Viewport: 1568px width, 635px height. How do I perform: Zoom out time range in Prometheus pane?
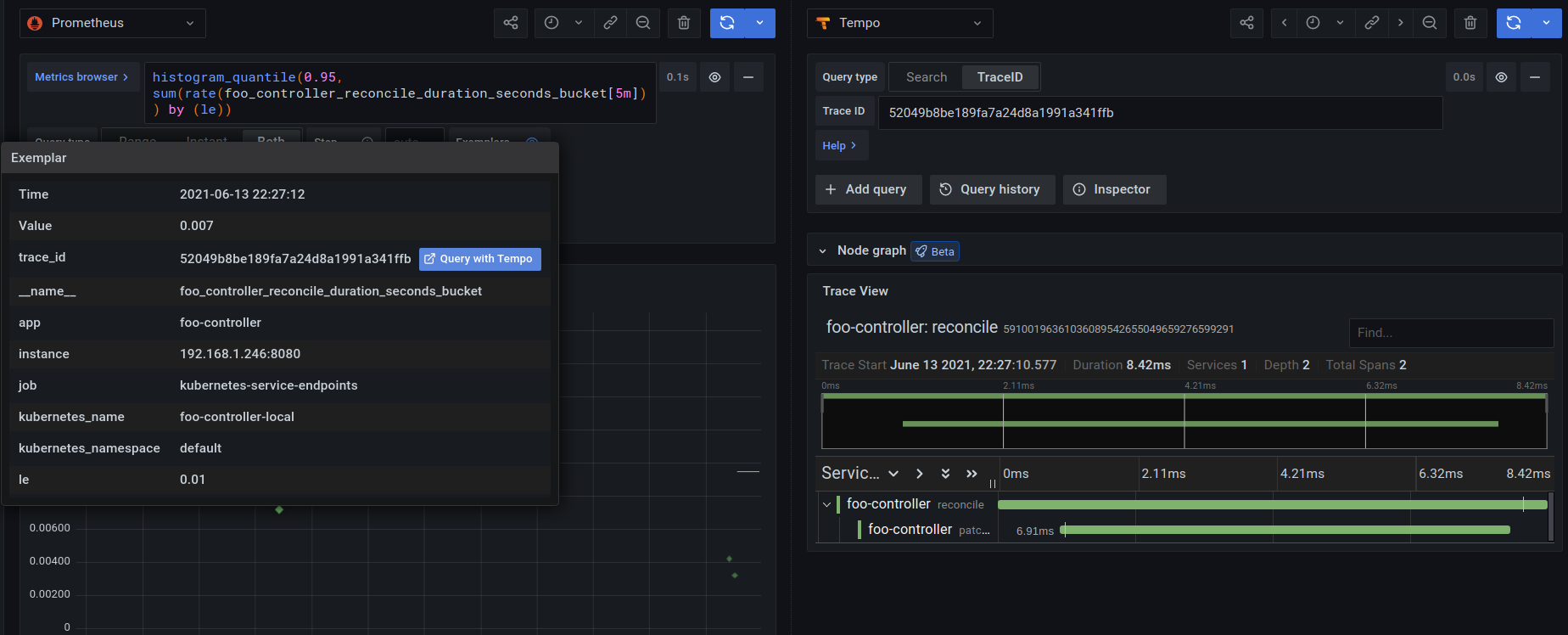pyautogui.click(x=643, y=23)
